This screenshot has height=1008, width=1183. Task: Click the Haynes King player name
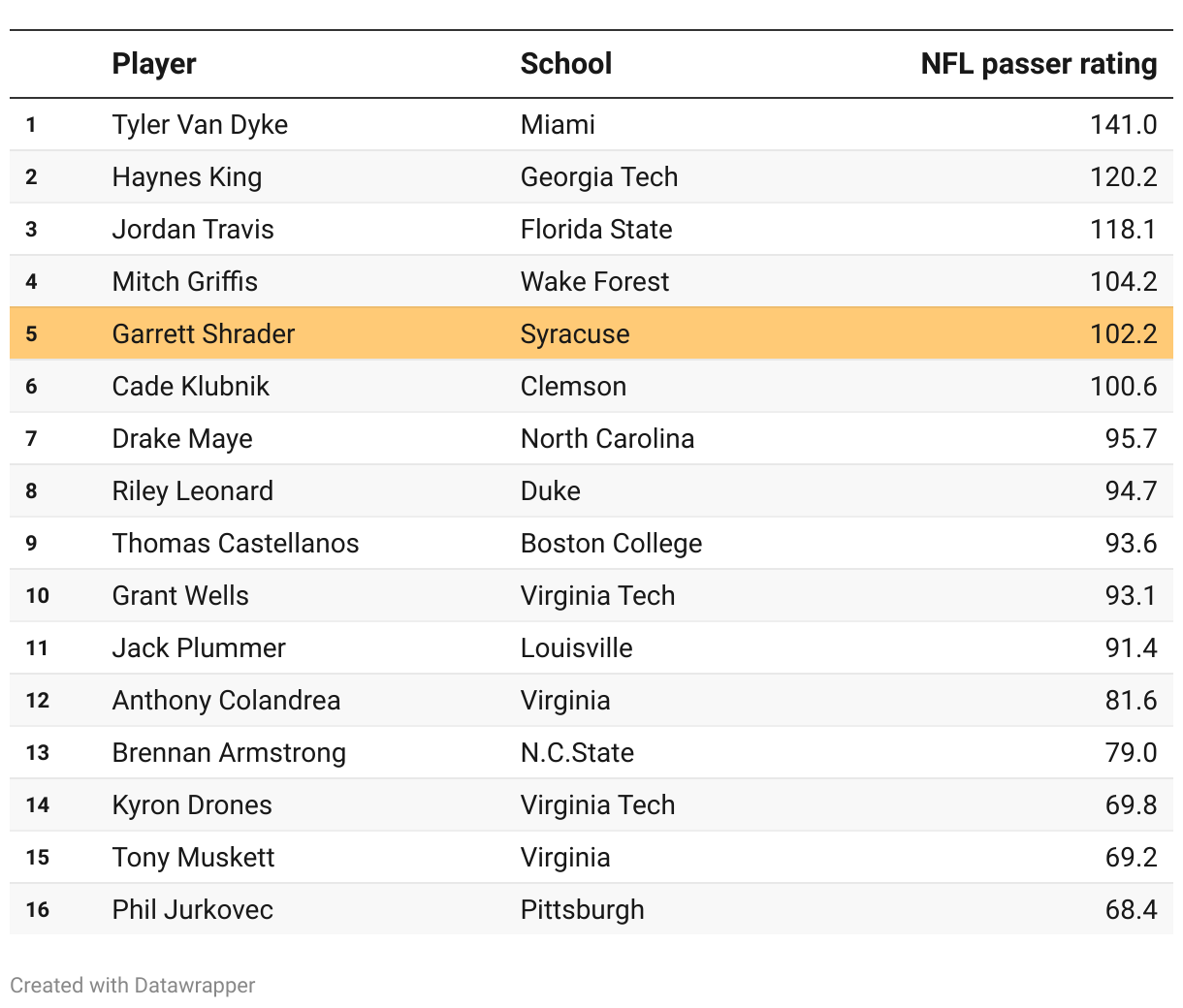(x=187, y=177)
